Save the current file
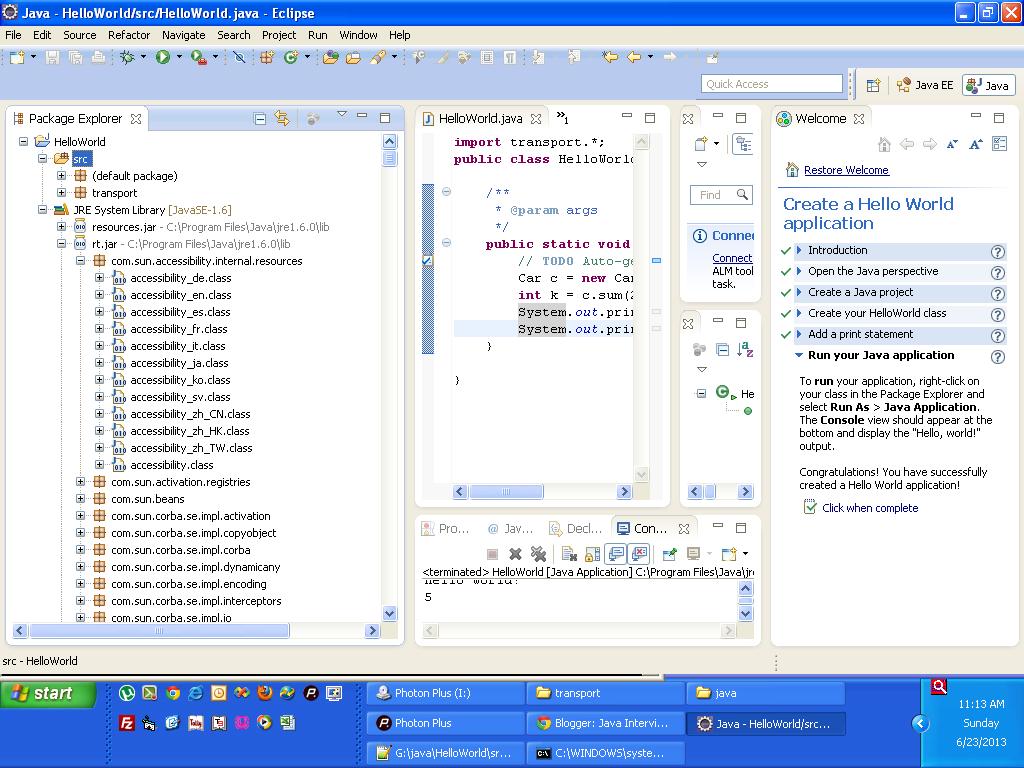The image size is (1024, 768). (x=52, y=58)
